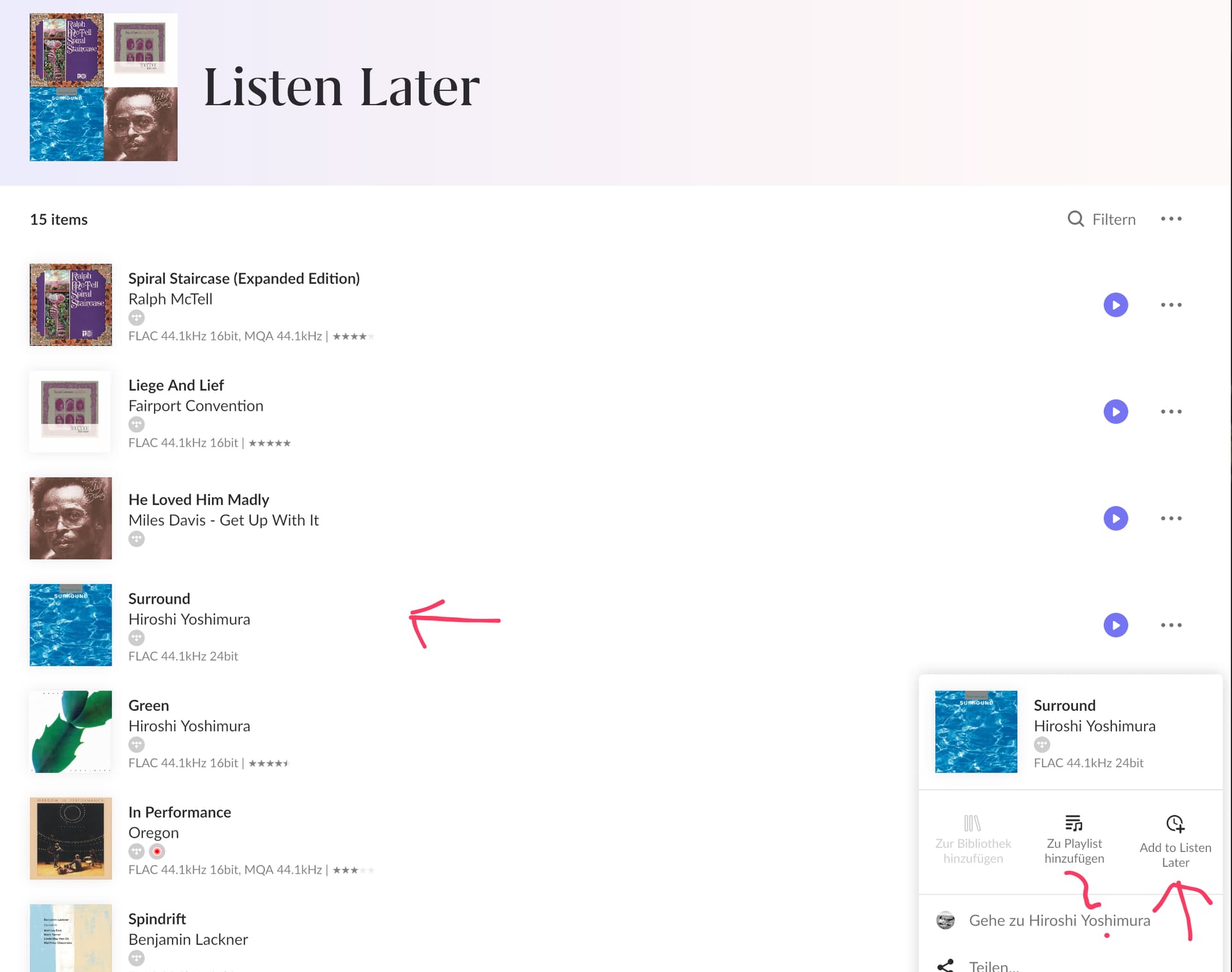Click 'Miles Davis - Get Up With It' text
The height and width of the screenshot is (972, 1232).
[x=223, y=520]
